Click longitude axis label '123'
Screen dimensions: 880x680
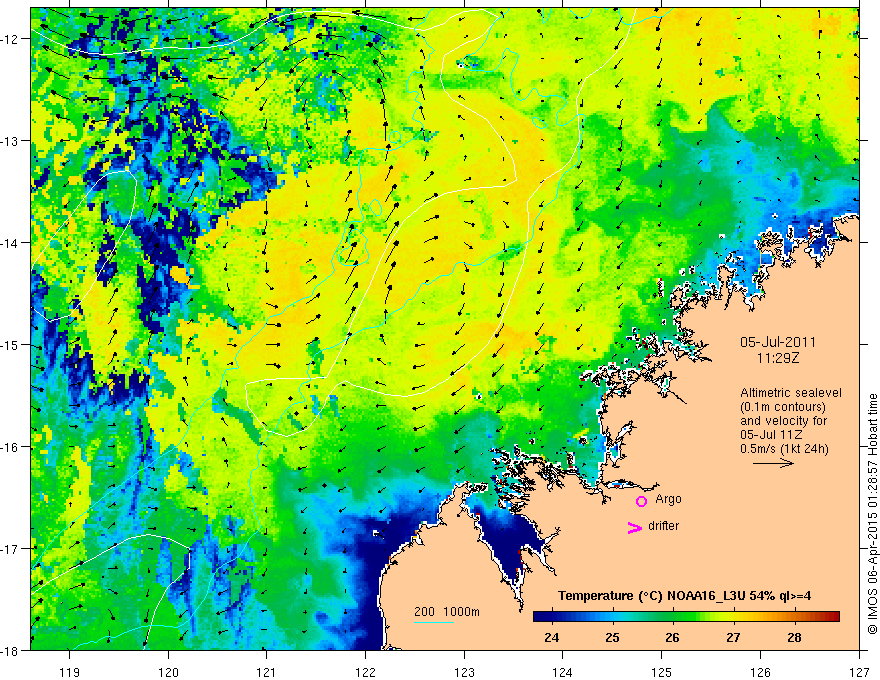(x=464, y=672)
